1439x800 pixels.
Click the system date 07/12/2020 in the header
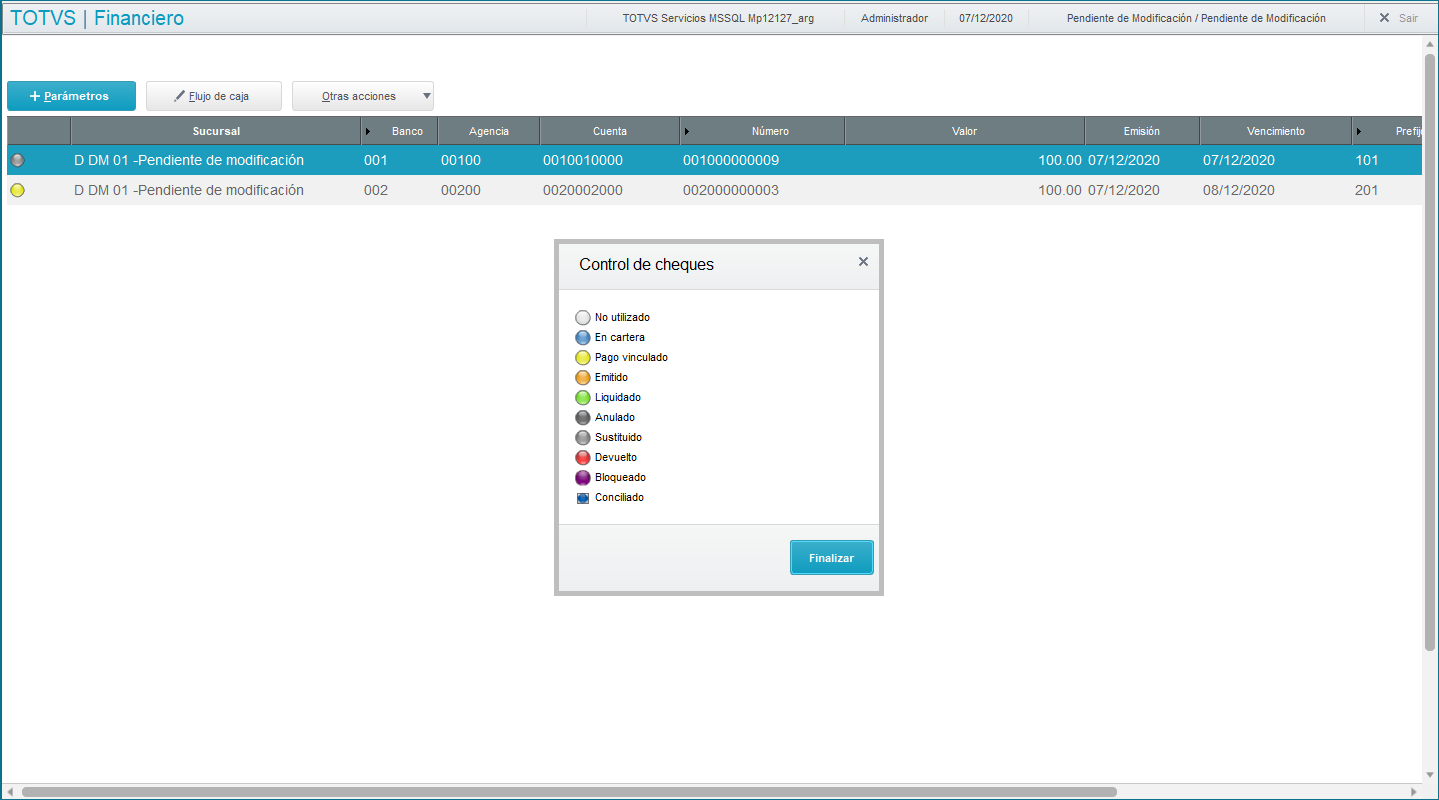(986, 18)
